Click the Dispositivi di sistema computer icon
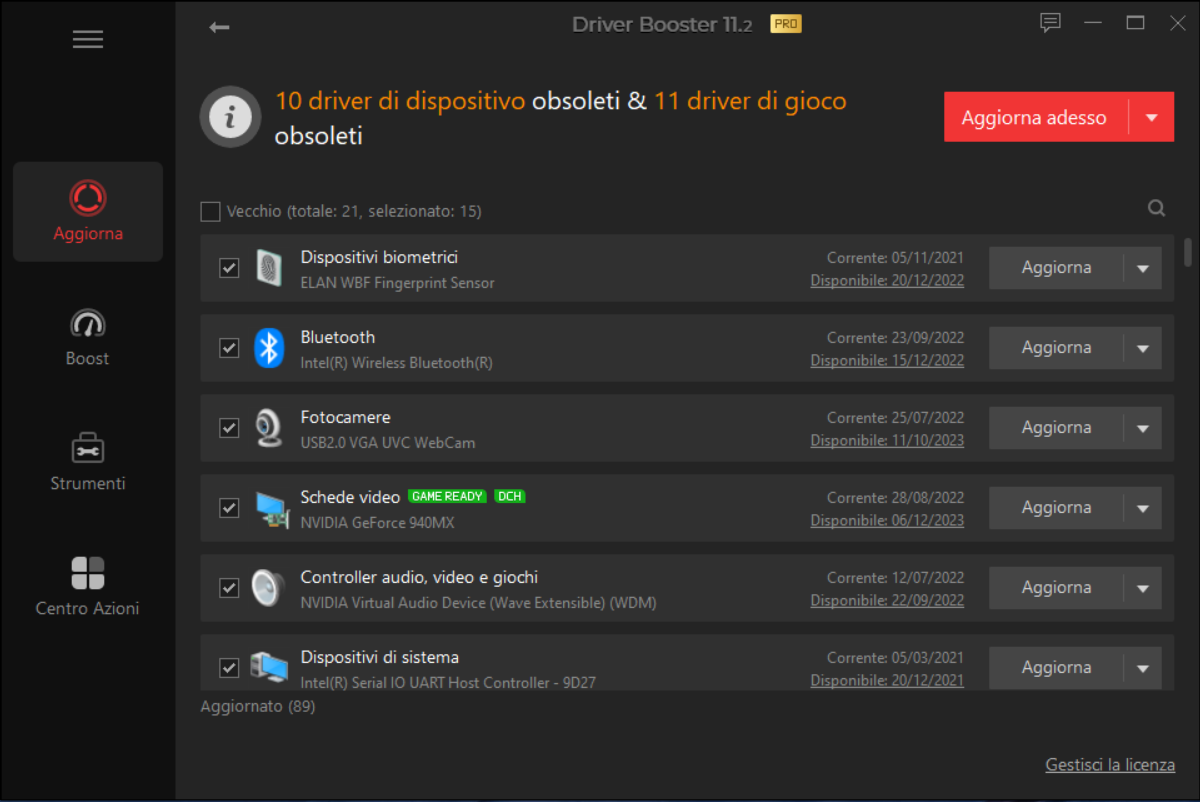This screenshot has height=802, width=1200. [268, 666]
